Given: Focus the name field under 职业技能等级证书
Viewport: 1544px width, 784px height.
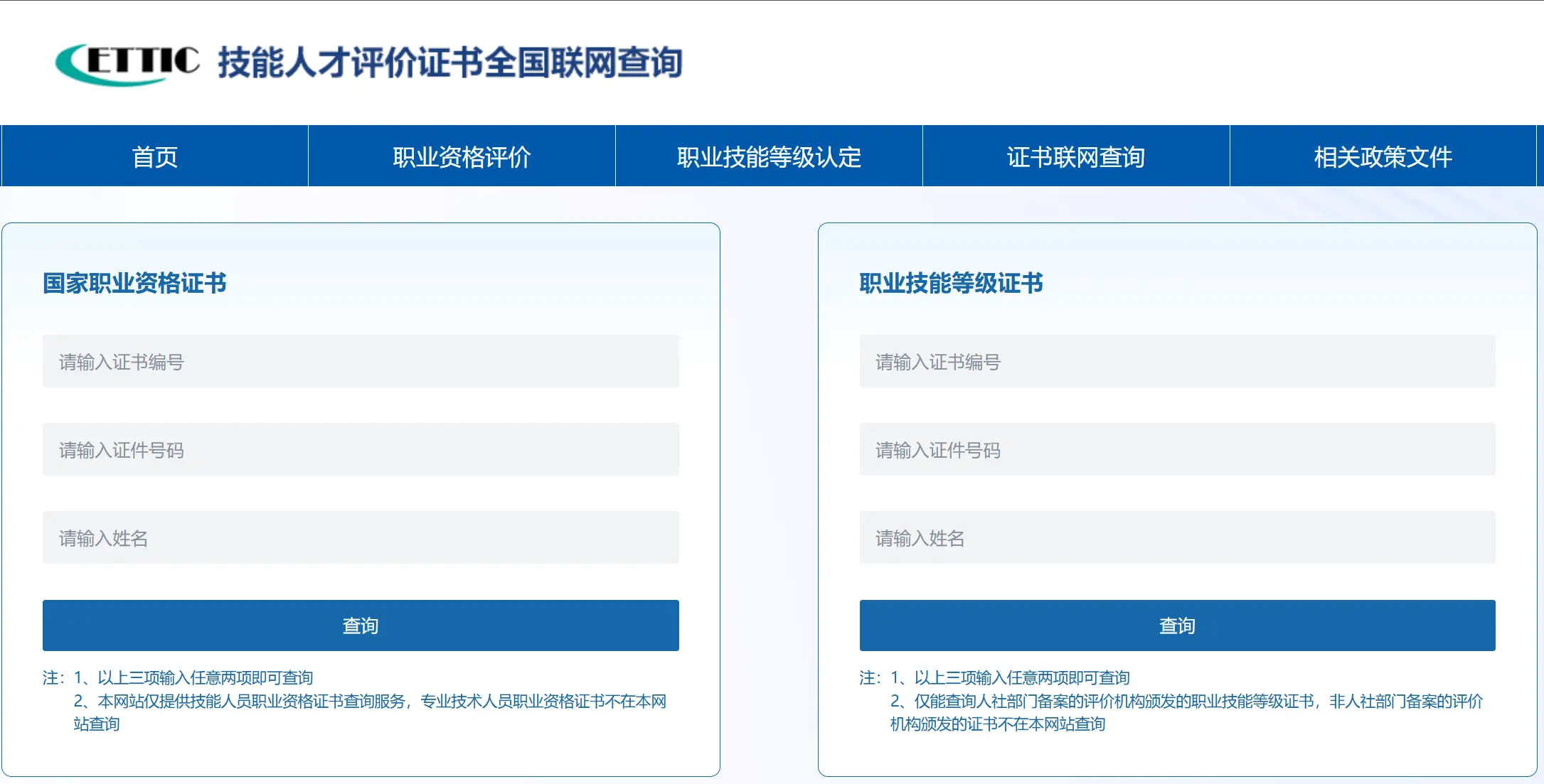Looking at the screenshot, I should click(x=1177, y=537).
